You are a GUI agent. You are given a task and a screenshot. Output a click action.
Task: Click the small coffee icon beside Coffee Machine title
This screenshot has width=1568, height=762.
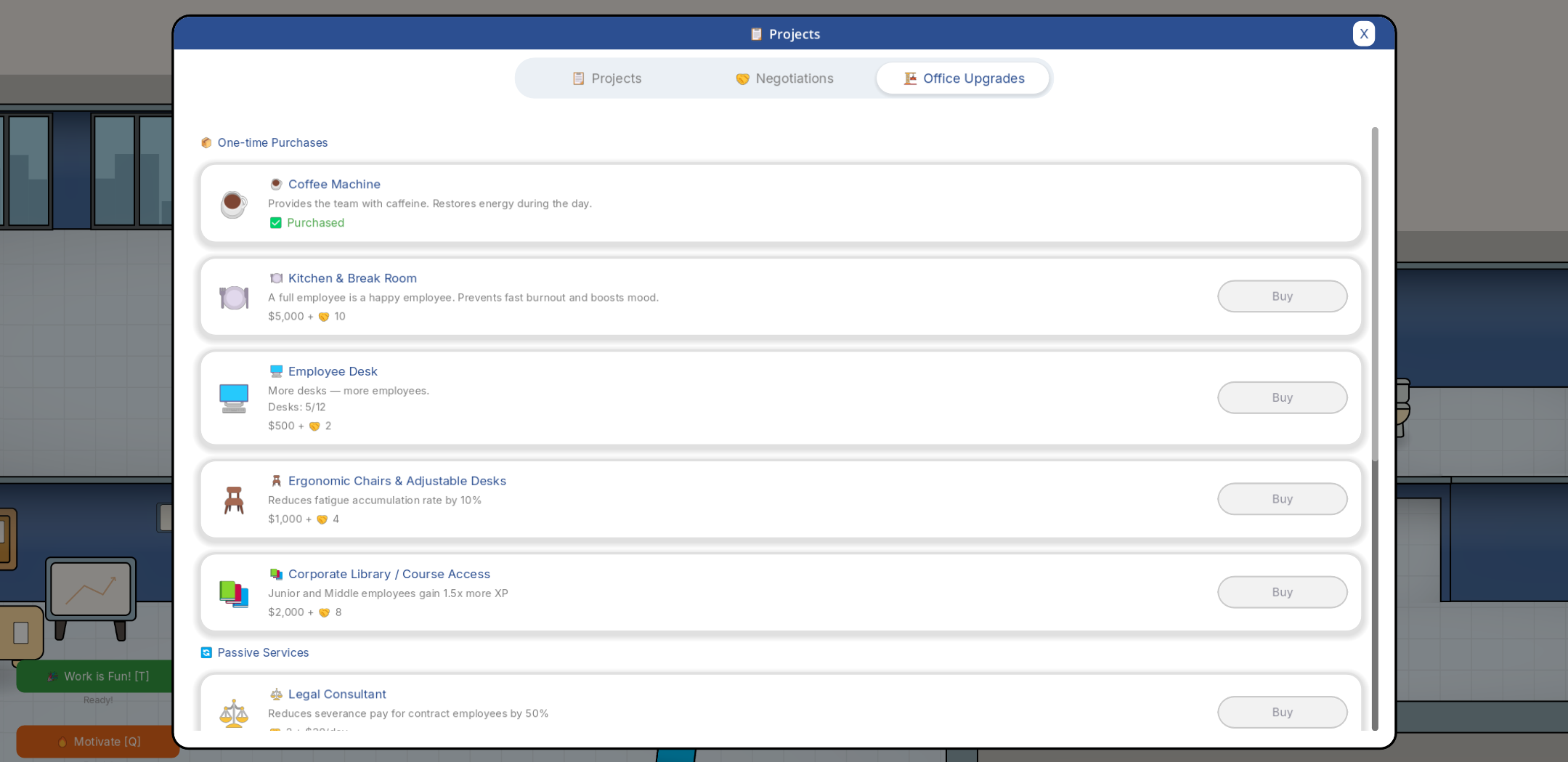click(x=276, y=185)
